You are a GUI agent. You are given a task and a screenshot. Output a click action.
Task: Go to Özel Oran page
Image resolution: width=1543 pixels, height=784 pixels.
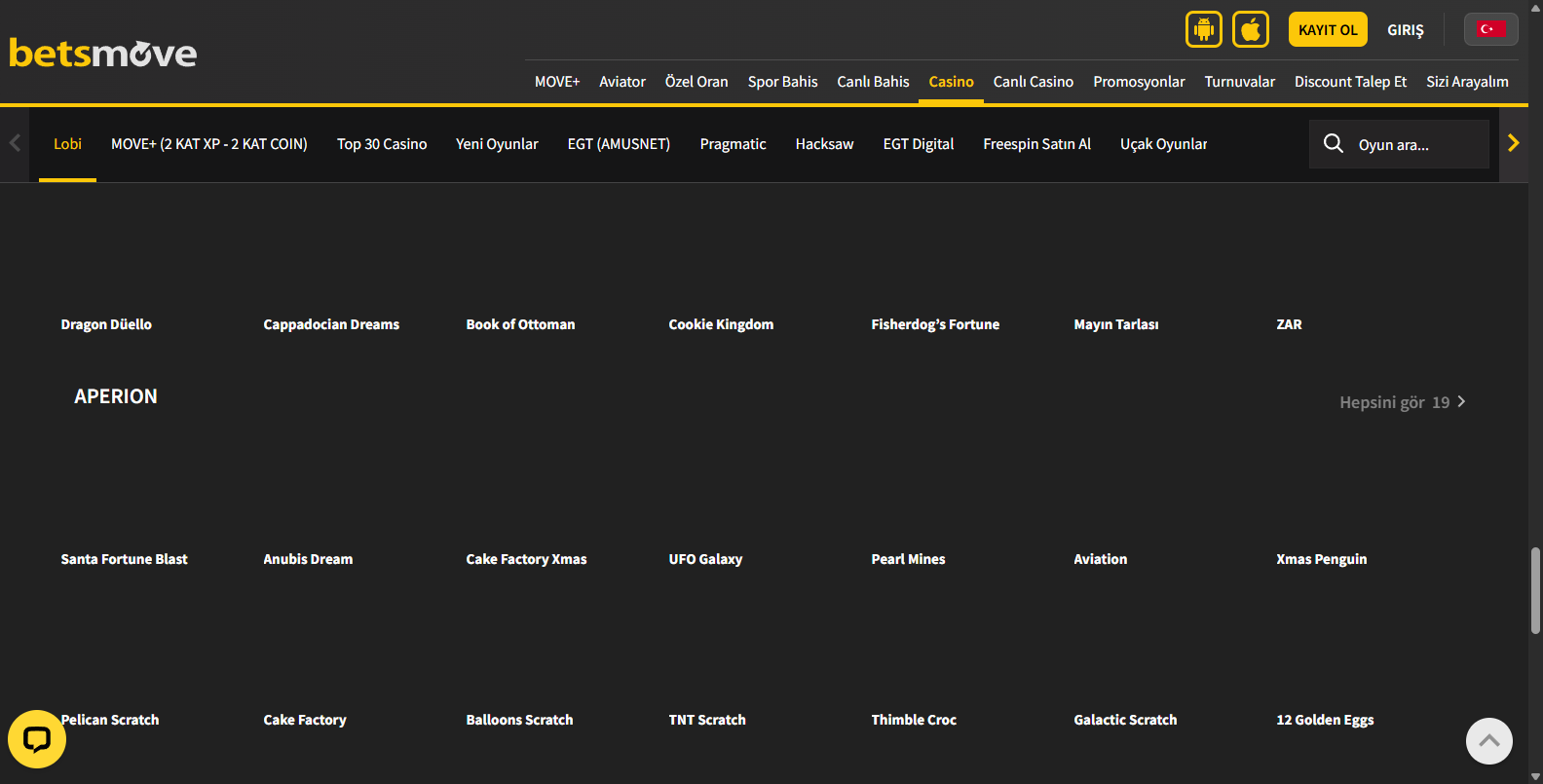[696, 82]
